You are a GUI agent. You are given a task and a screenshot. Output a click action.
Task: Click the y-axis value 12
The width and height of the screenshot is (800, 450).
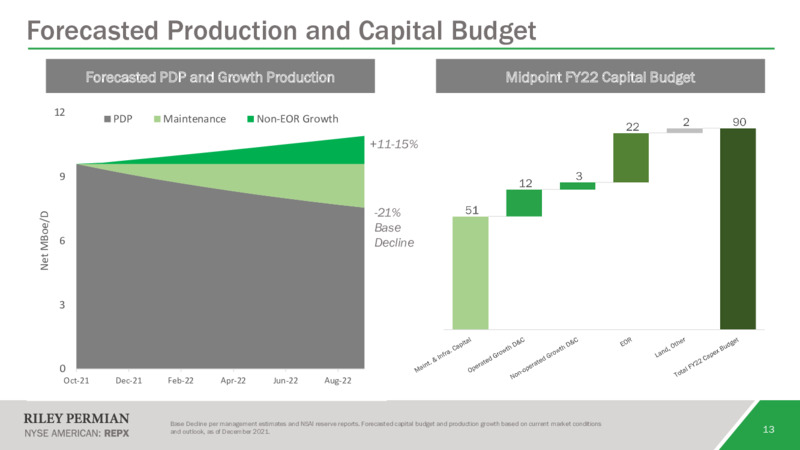pyautogui.click(x=60, y=112)
